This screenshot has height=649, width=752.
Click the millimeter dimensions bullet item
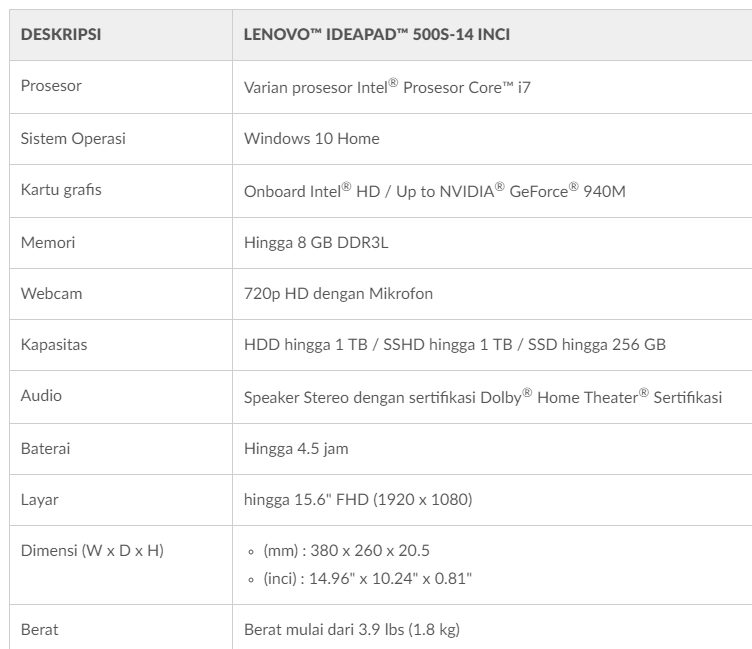coord(346,550)
